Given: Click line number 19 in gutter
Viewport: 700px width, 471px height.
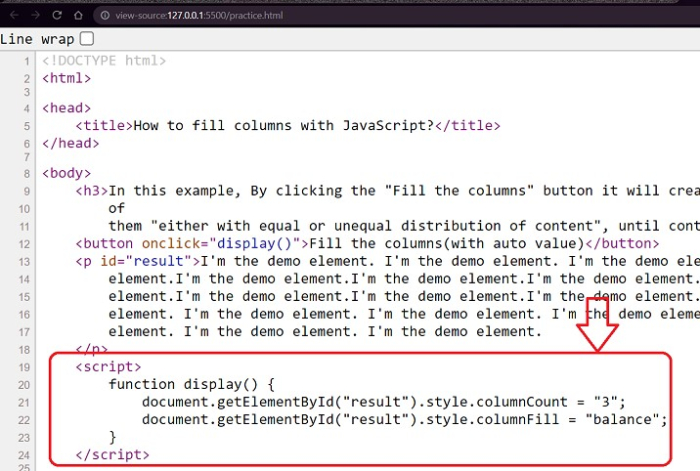Looking at the screenshot, I should pyautogui.click(x=23, y=367).
